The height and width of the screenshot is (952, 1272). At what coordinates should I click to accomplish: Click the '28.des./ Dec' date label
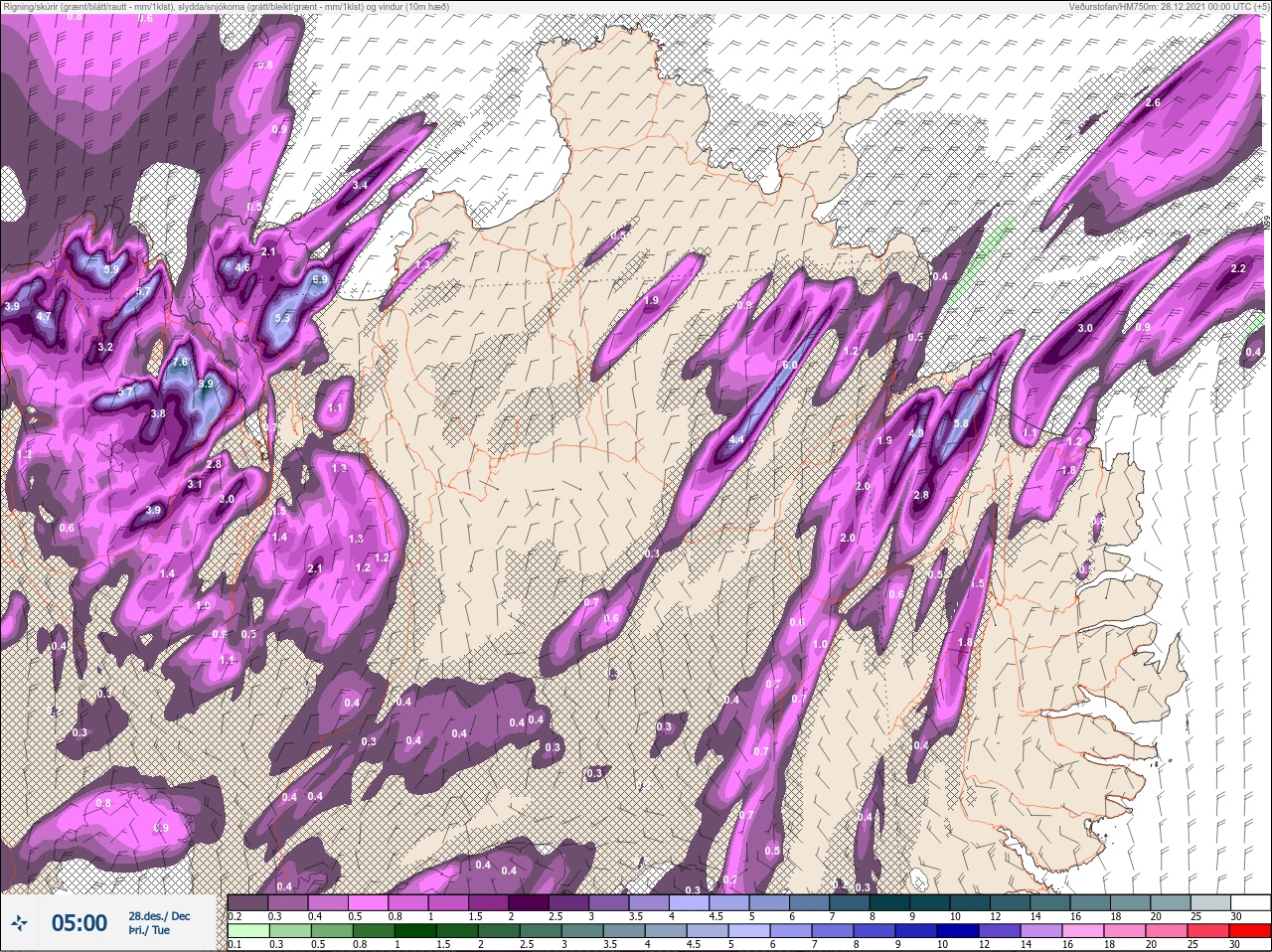[x=159, y=916]
